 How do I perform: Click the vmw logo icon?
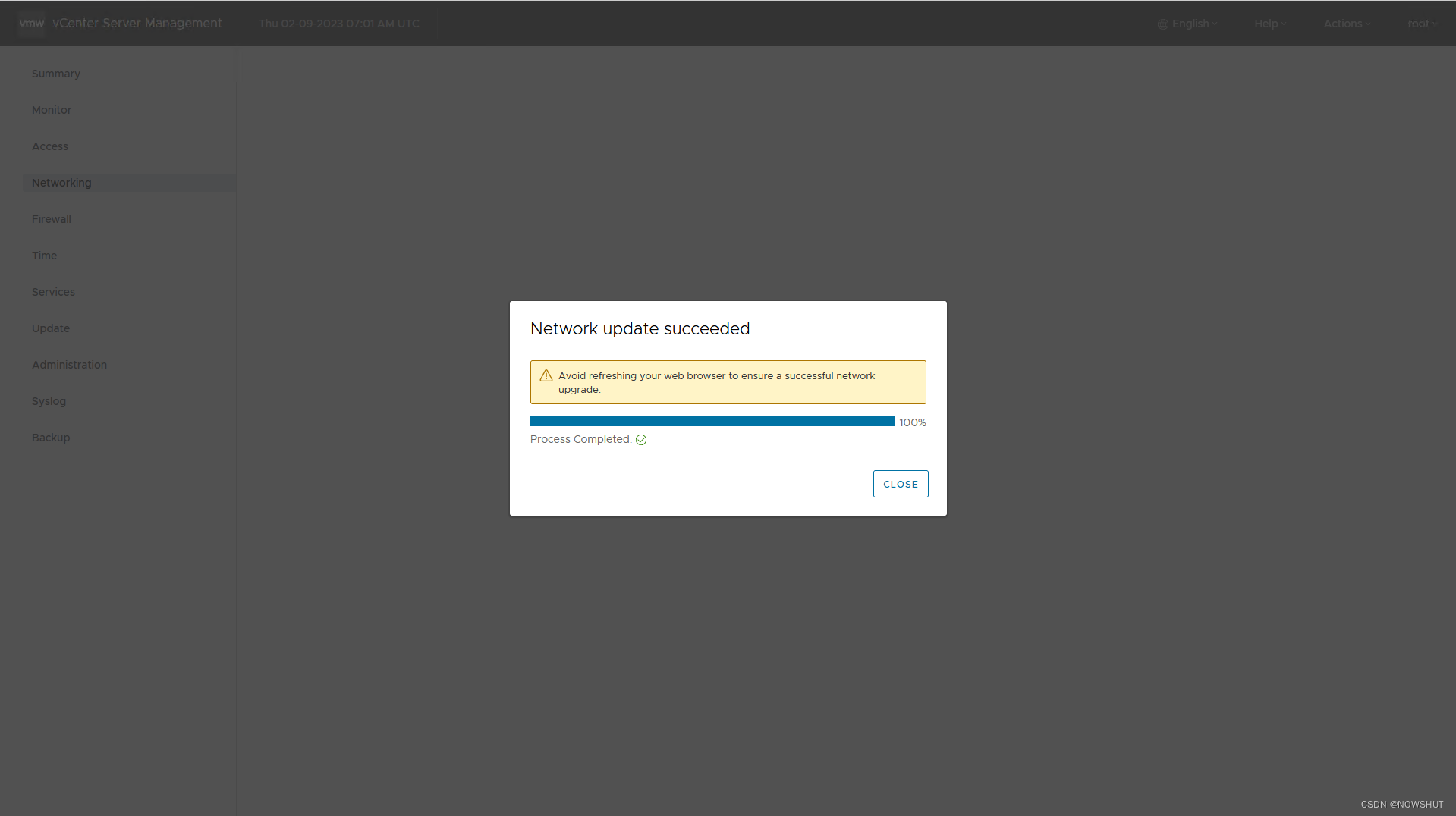click(x=31, y=24)
